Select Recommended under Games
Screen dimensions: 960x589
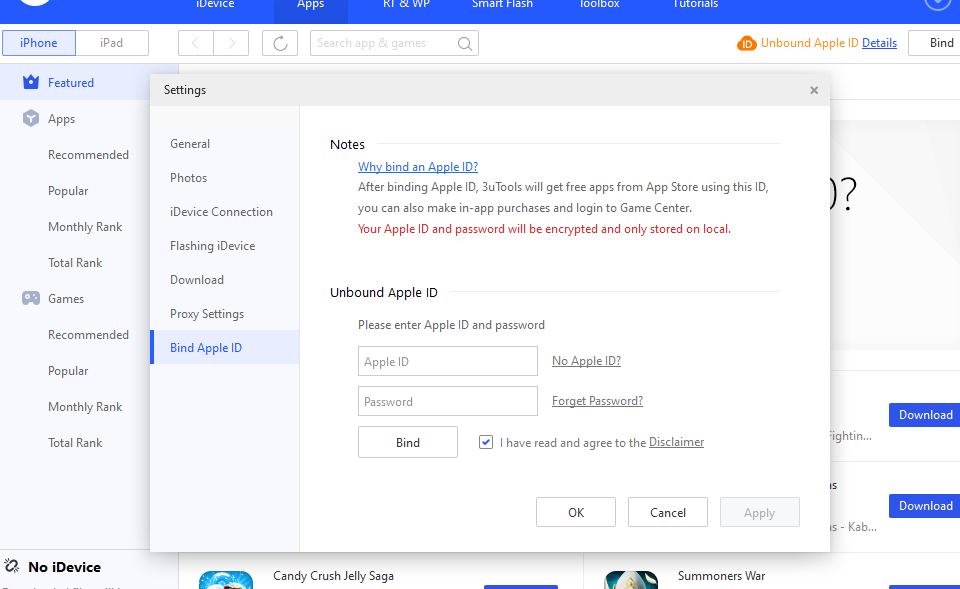[88, 334]
